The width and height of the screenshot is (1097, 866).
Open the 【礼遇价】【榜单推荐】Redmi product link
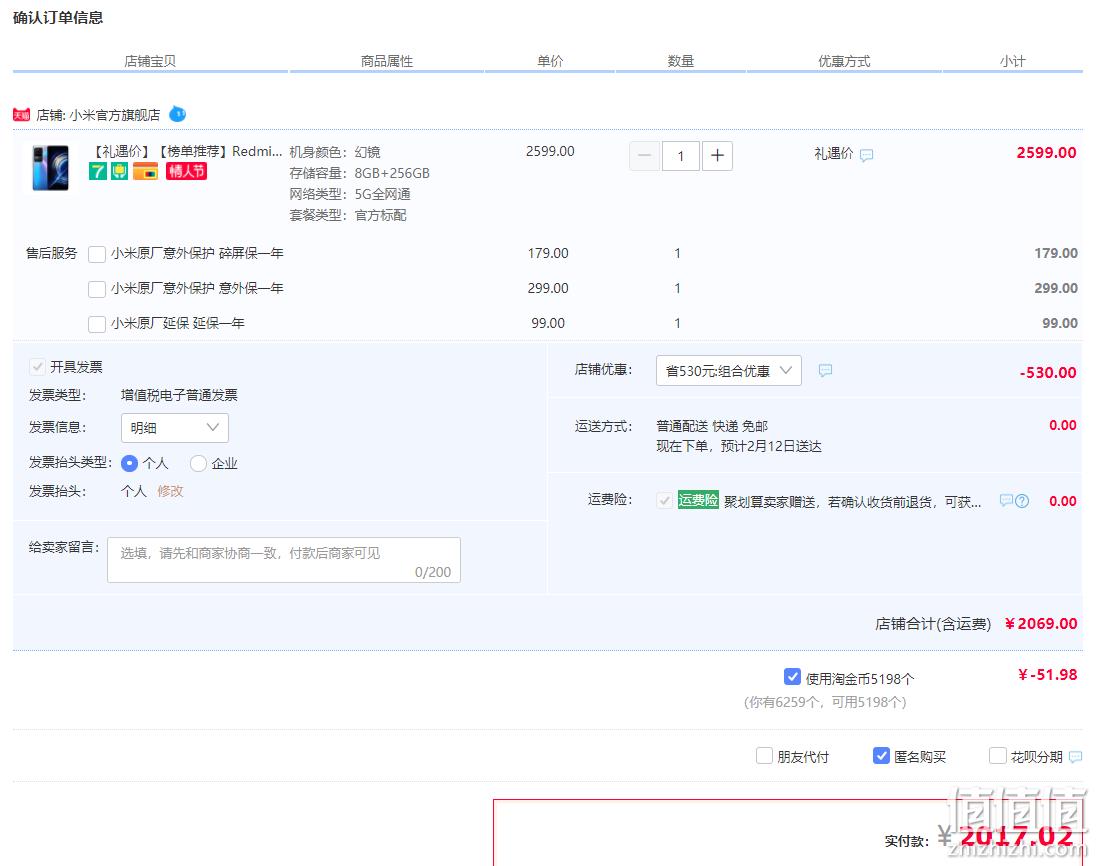point(187,151)
